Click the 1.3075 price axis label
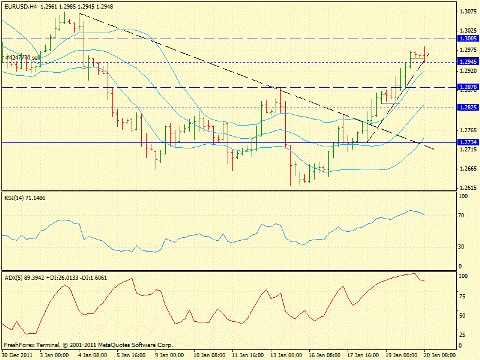Image resolution: width=480 pixels, height=360 pixels. tap(468, 12)
